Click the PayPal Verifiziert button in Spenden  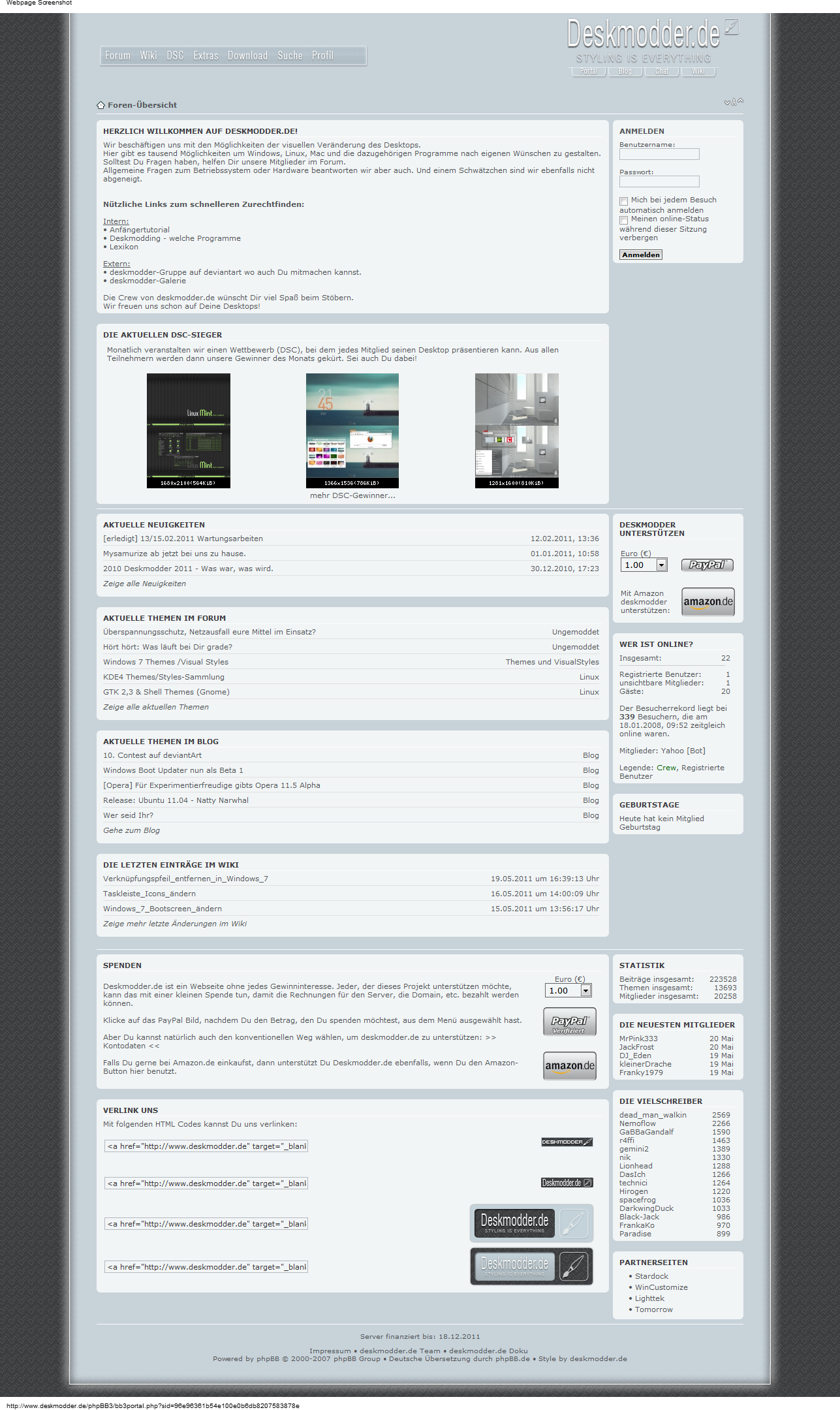pyautogui.click(x=570, y=1022)
